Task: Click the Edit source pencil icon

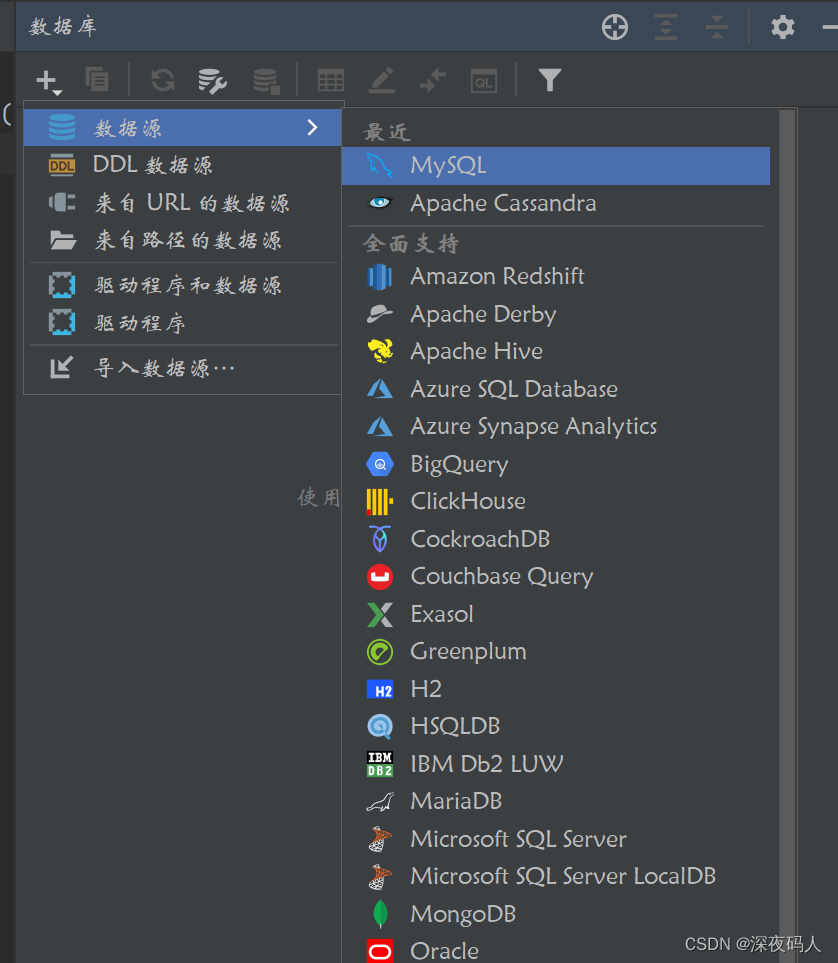Action: [382, 80]
